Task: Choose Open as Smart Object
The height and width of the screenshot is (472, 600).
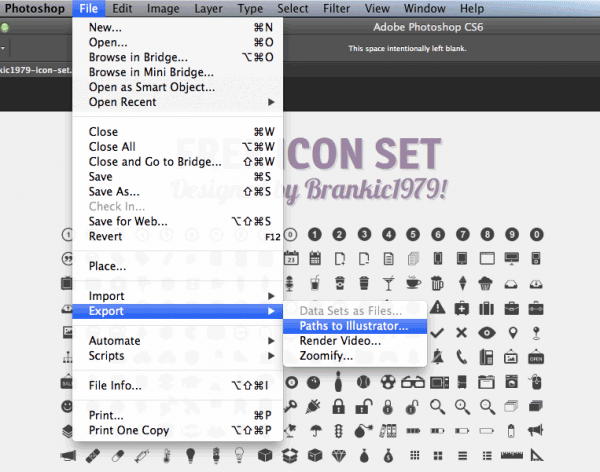Action: click(177, 87)
